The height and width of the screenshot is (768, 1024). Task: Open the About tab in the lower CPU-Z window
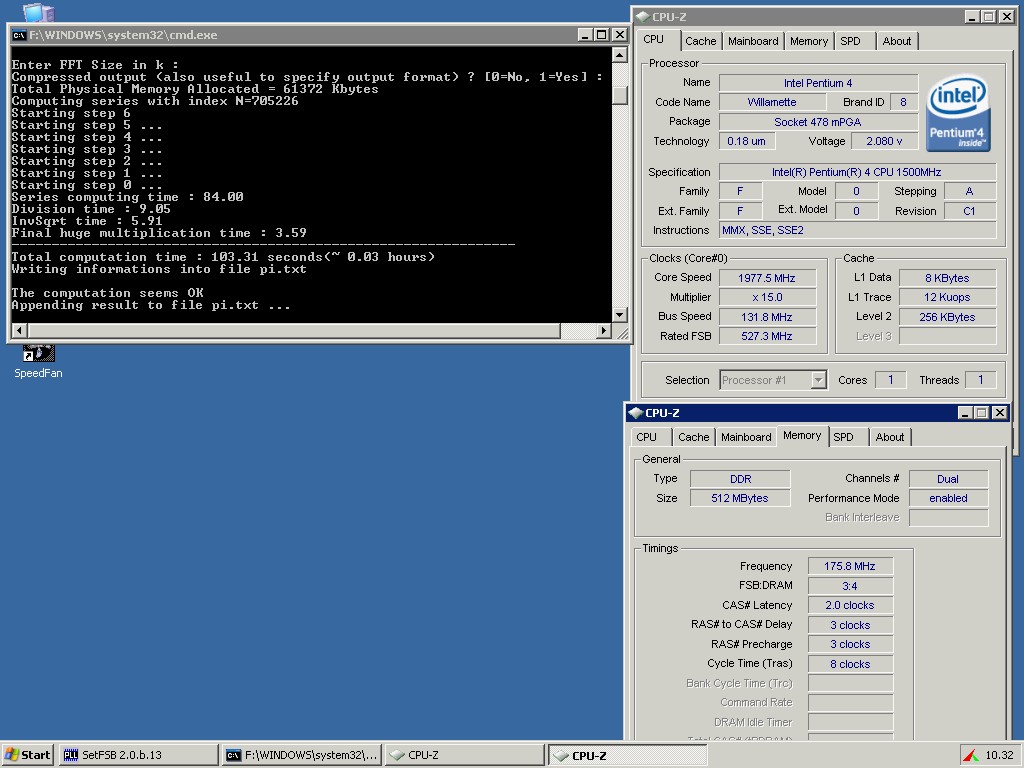tap(889, 437)
